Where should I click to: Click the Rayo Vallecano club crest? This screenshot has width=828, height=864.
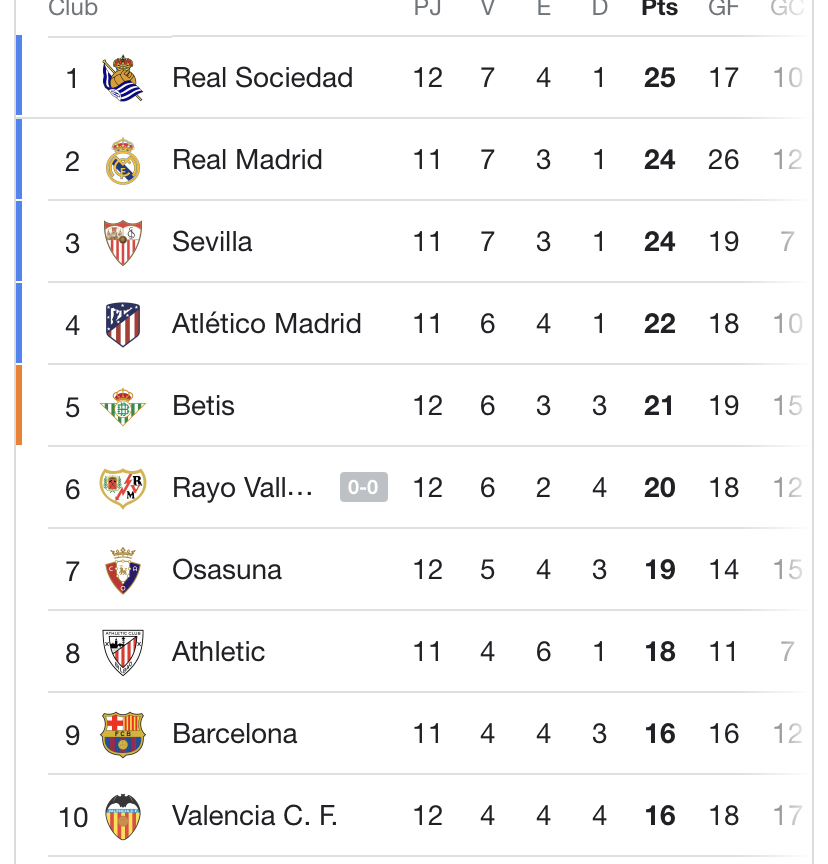[x=122, y=489]
